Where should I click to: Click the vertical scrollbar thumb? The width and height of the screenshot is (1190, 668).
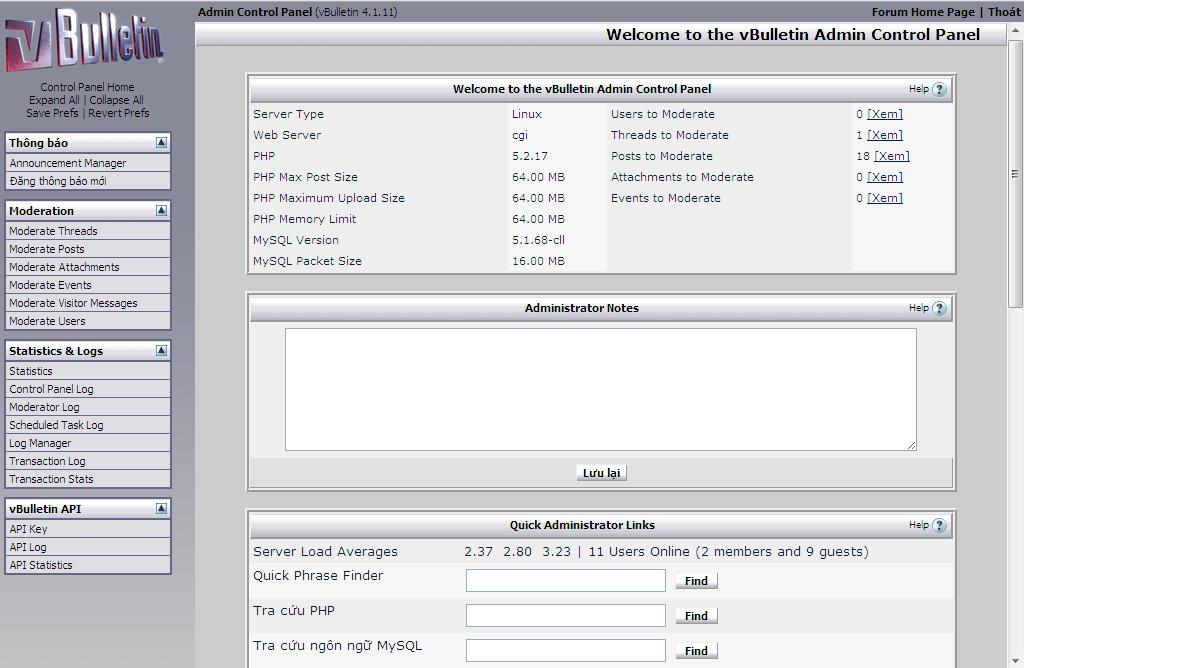pos(1015,174)
